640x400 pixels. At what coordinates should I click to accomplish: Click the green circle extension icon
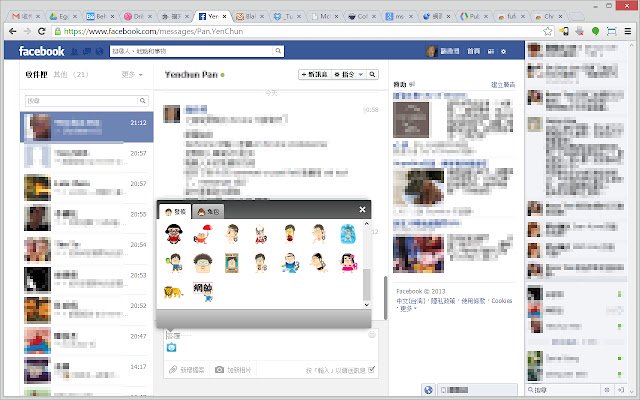(596, 31)
